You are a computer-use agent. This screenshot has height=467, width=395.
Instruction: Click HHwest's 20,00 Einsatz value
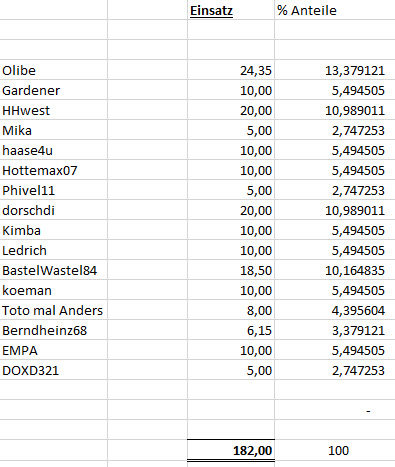tap(231, 110)
